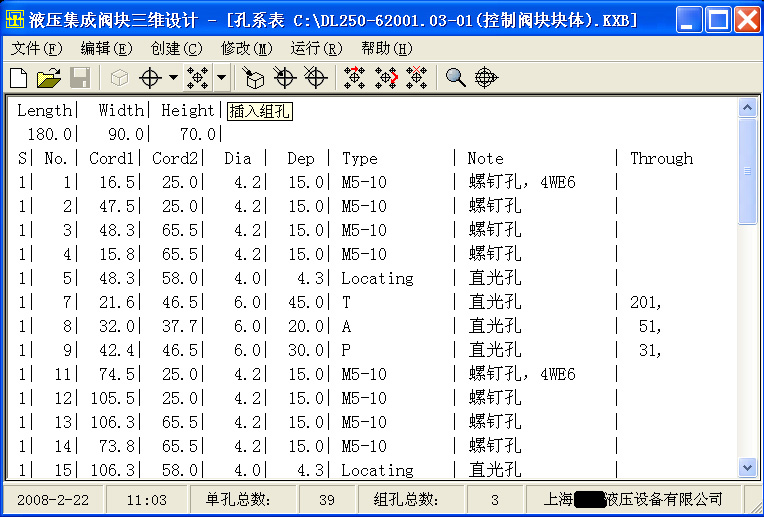
Task: Click the type A in row 8
Action: [x=346, y=326]
